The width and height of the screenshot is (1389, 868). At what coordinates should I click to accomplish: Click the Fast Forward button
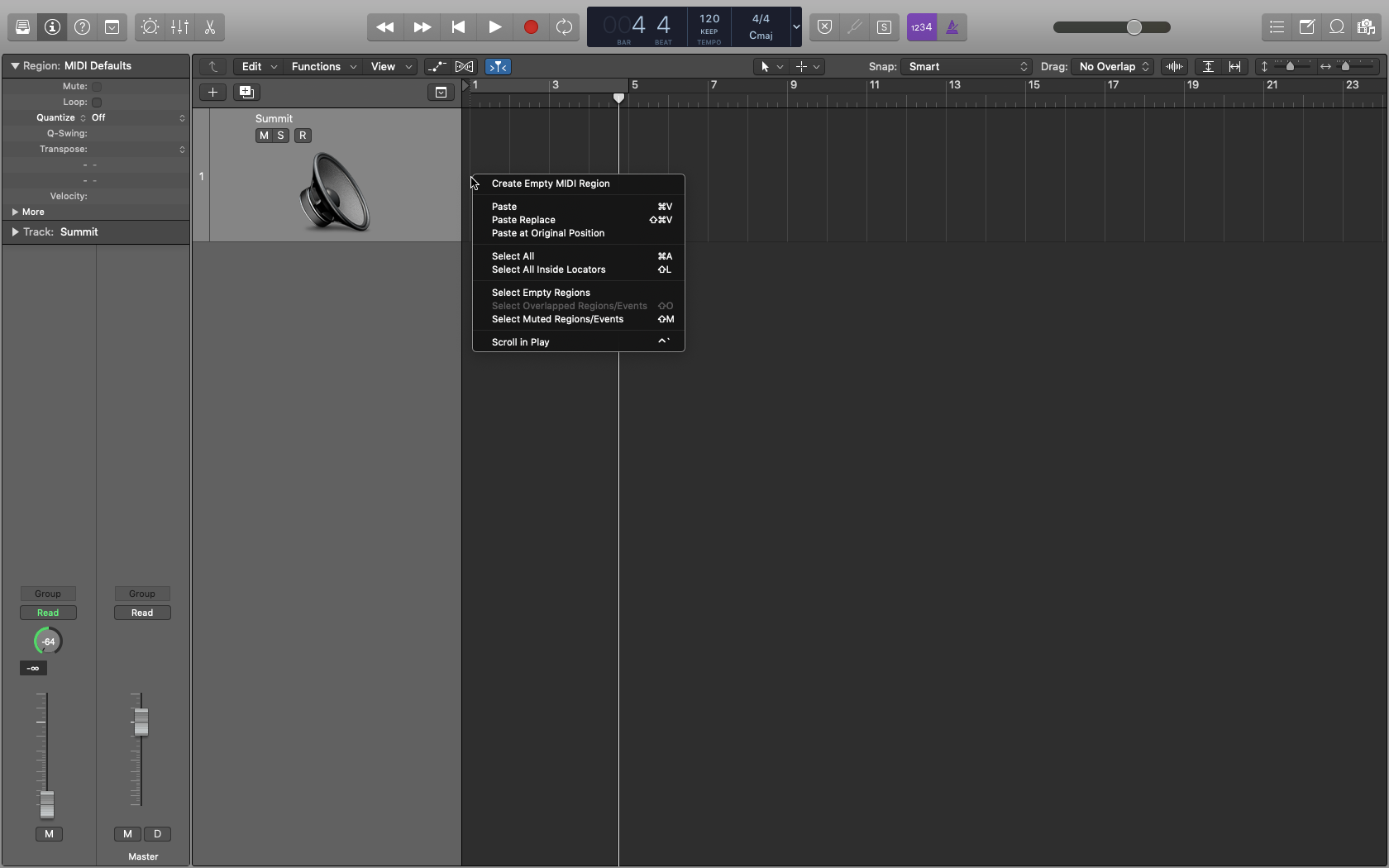point(422,27)
